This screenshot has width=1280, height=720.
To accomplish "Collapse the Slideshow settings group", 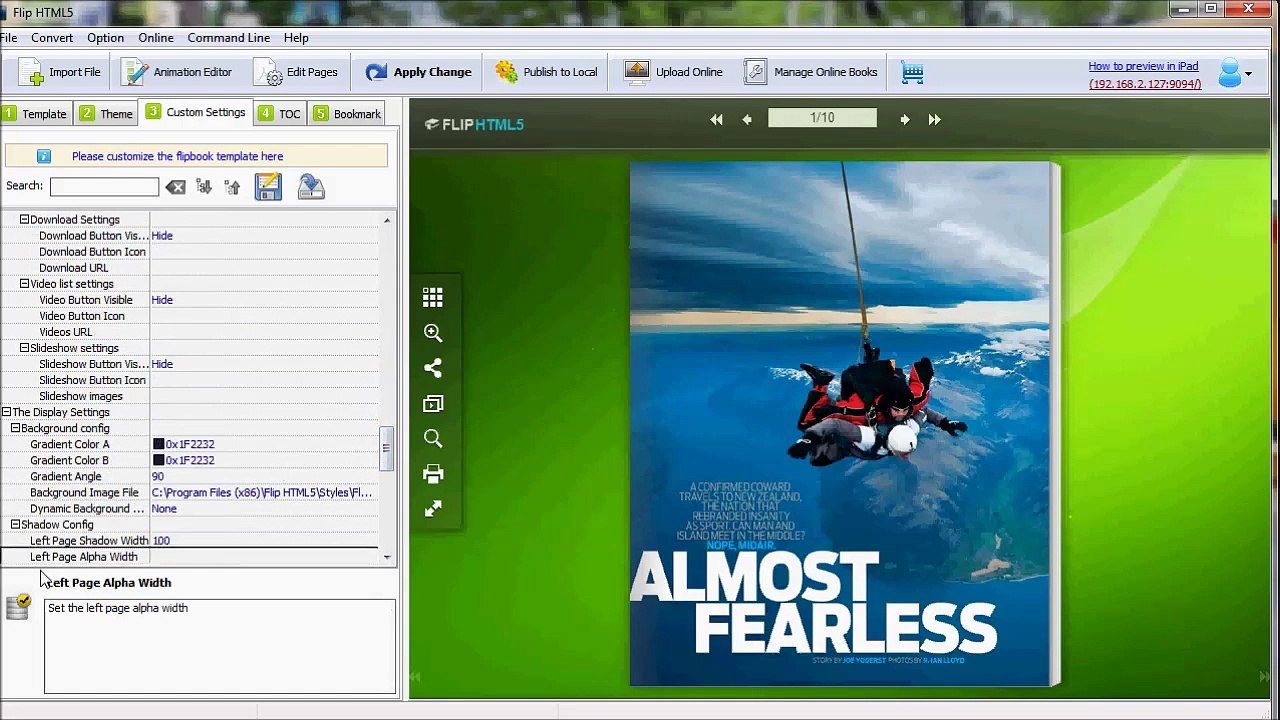I will point(24,348).
